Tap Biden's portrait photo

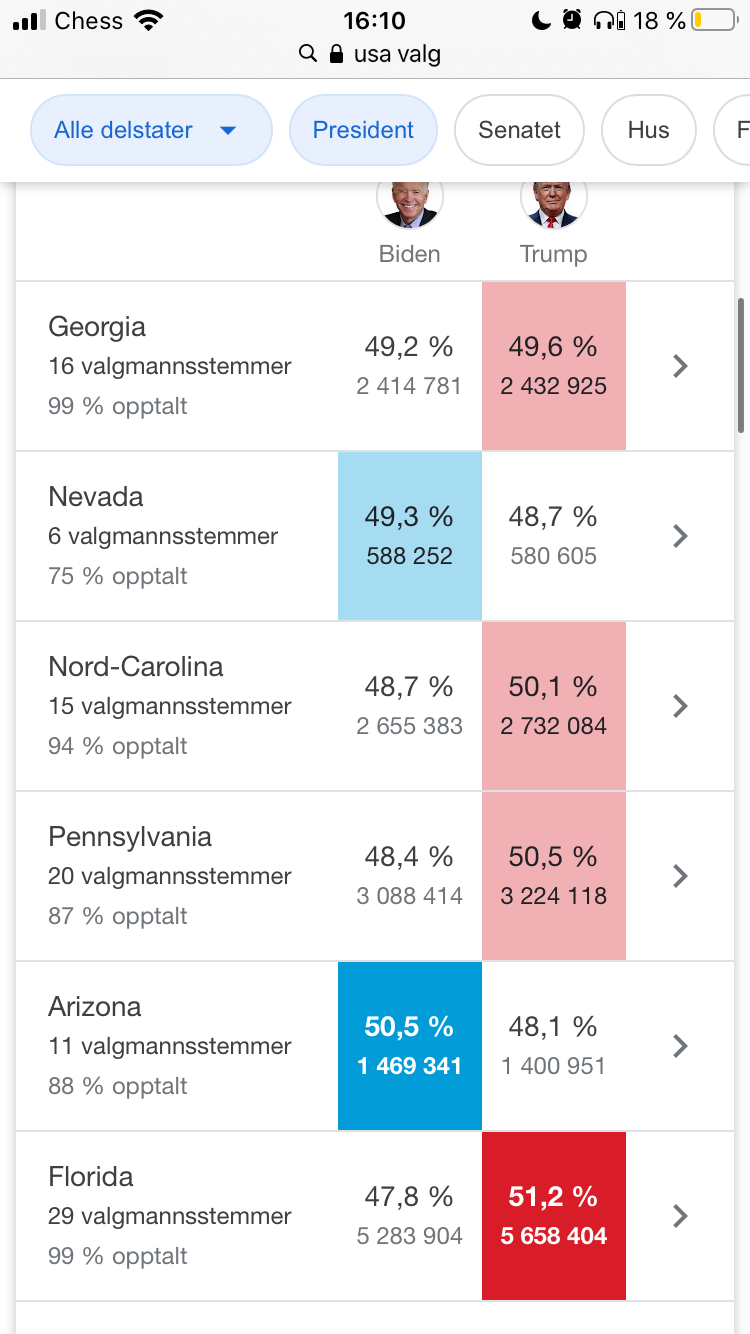click(x=409, y=203)
